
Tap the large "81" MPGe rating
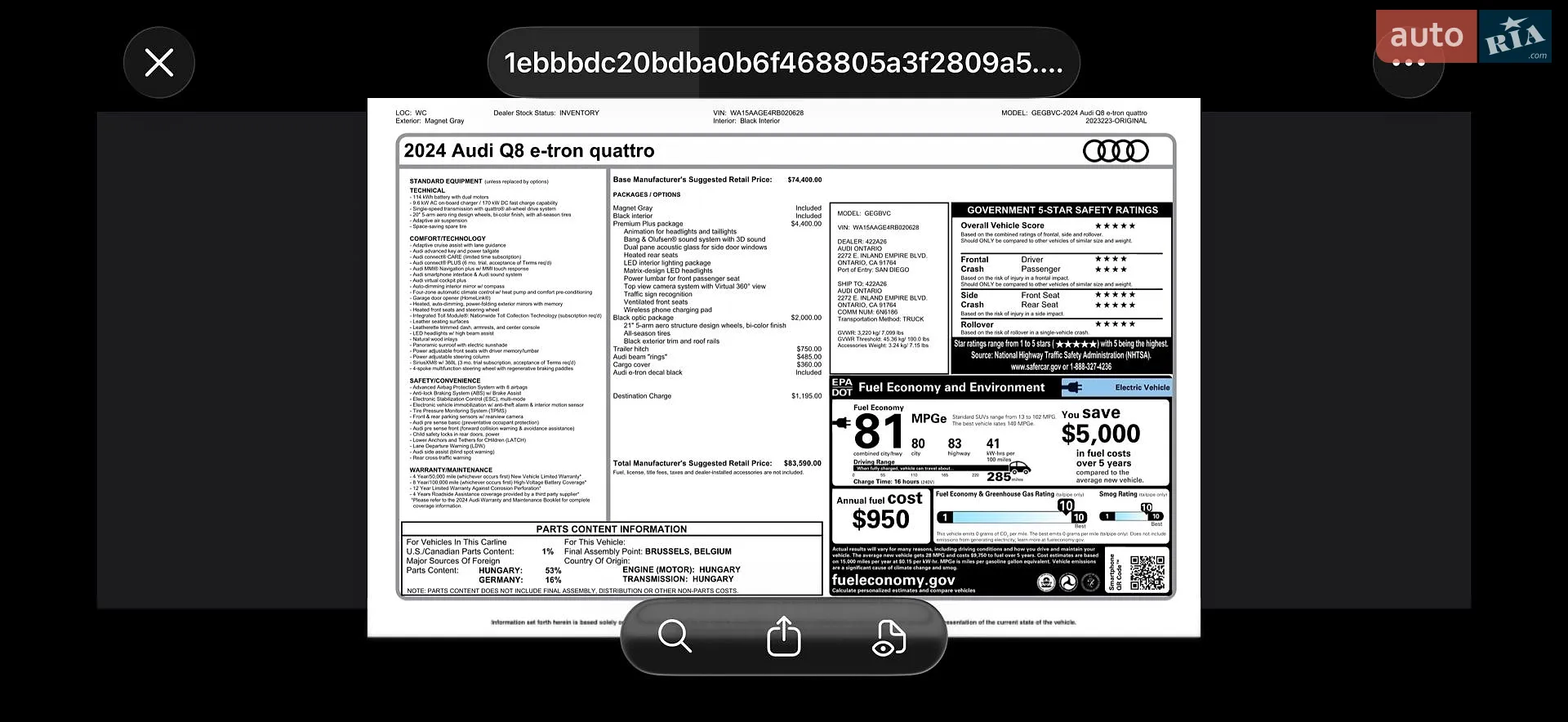(879, 431)
